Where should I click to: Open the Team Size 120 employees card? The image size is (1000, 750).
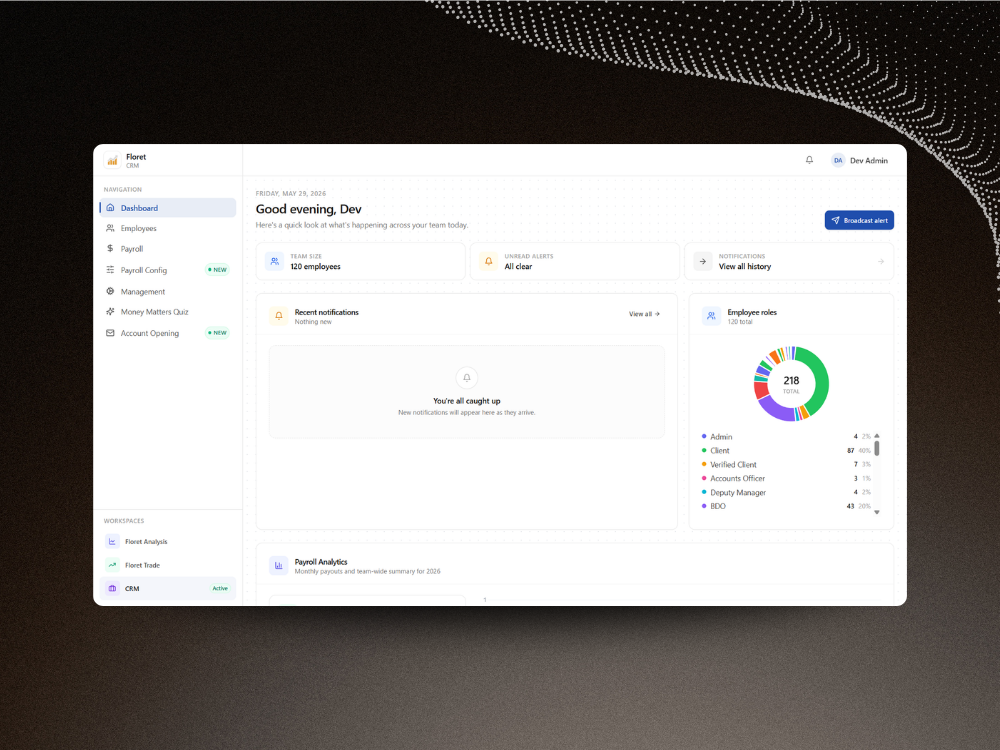[360, 261]
